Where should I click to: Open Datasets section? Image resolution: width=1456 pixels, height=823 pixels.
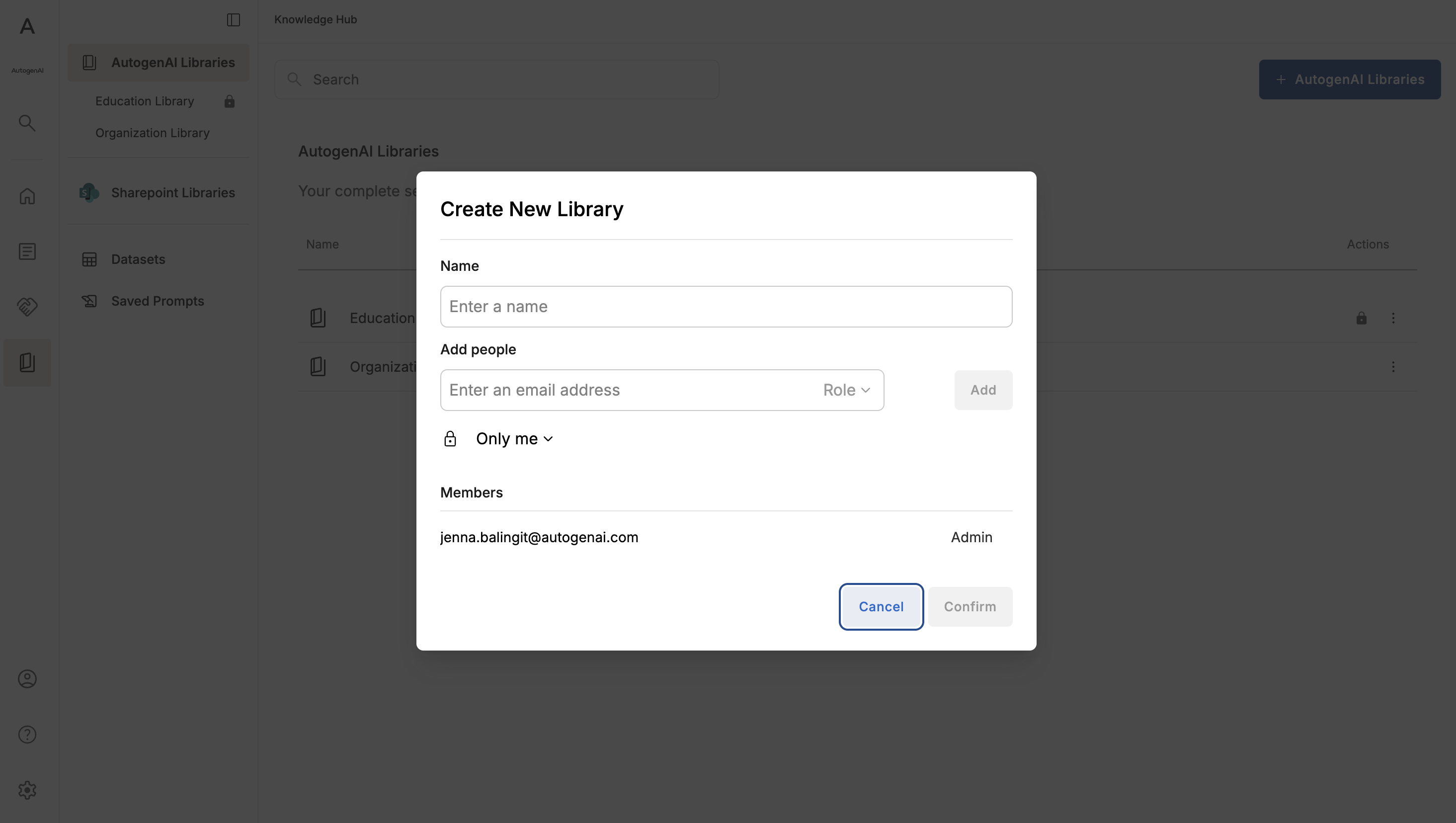pyautogui.click(x=138, y=259)
